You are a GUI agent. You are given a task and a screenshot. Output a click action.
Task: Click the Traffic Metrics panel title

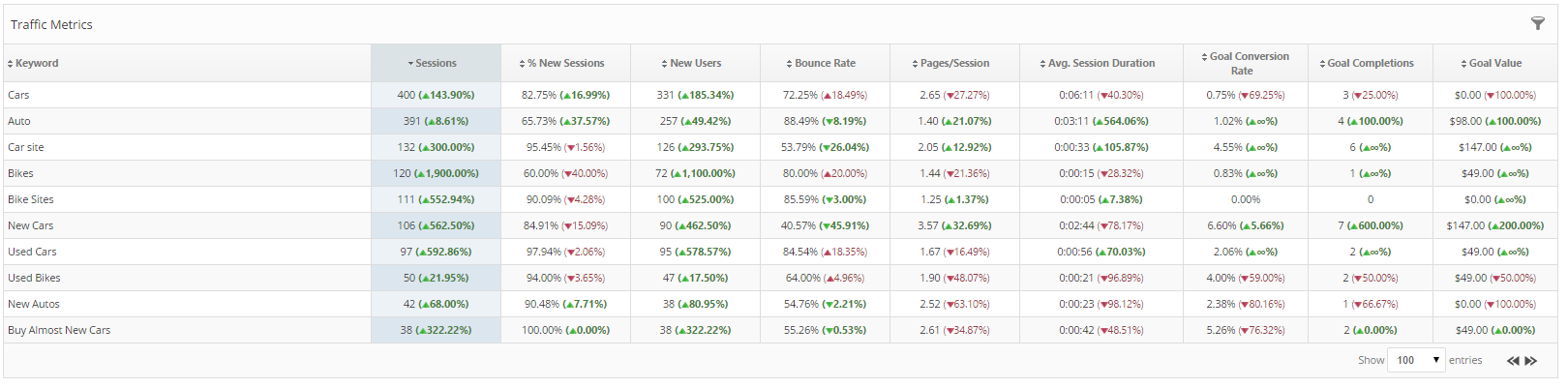(x=52, y=25)
